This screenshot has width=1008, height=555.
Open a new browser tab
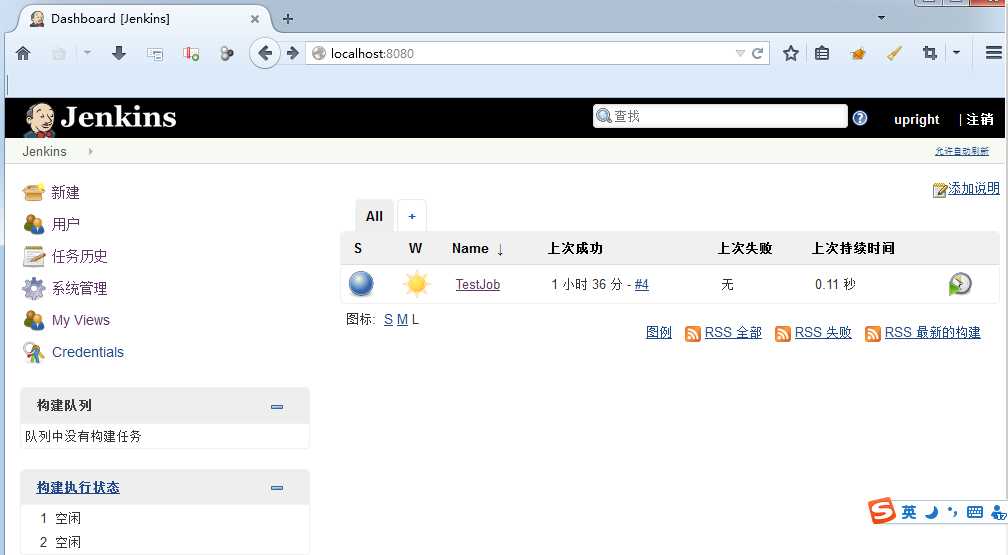(x=288, y=19)
